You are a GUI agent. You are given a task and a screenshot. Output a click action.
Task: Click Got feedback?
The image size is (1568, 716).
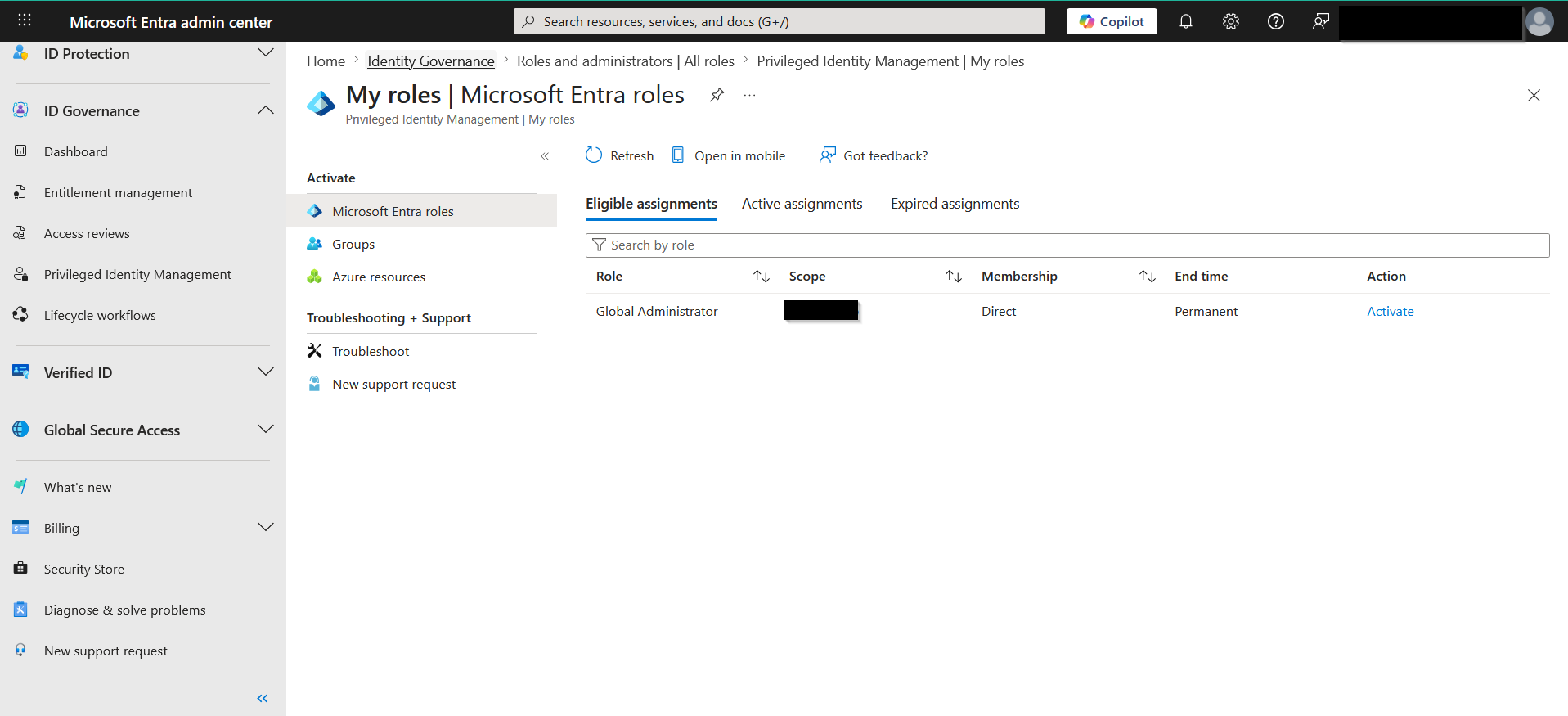[x=874, y=155]
